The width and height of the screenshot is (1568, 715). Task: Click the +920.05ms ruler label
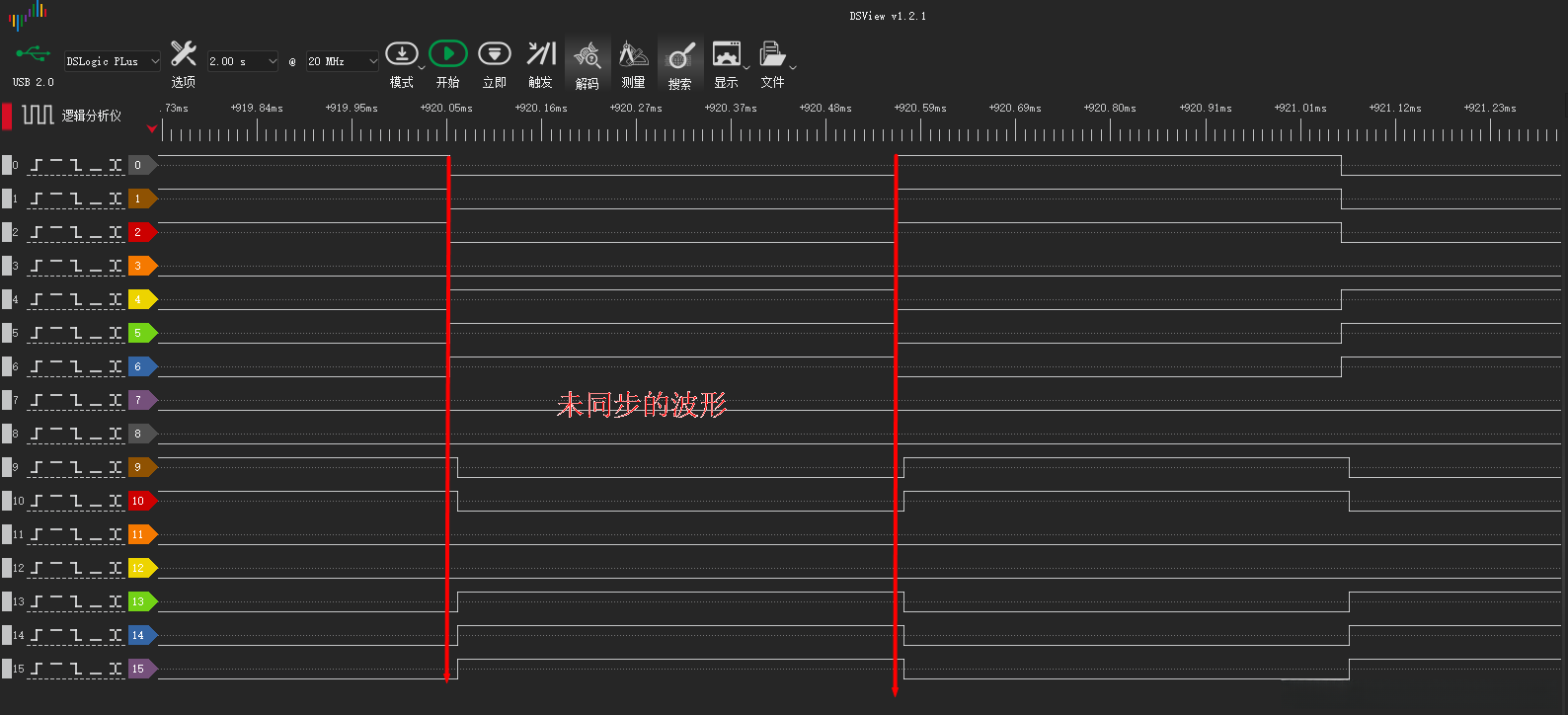click(x=446, y=108)
